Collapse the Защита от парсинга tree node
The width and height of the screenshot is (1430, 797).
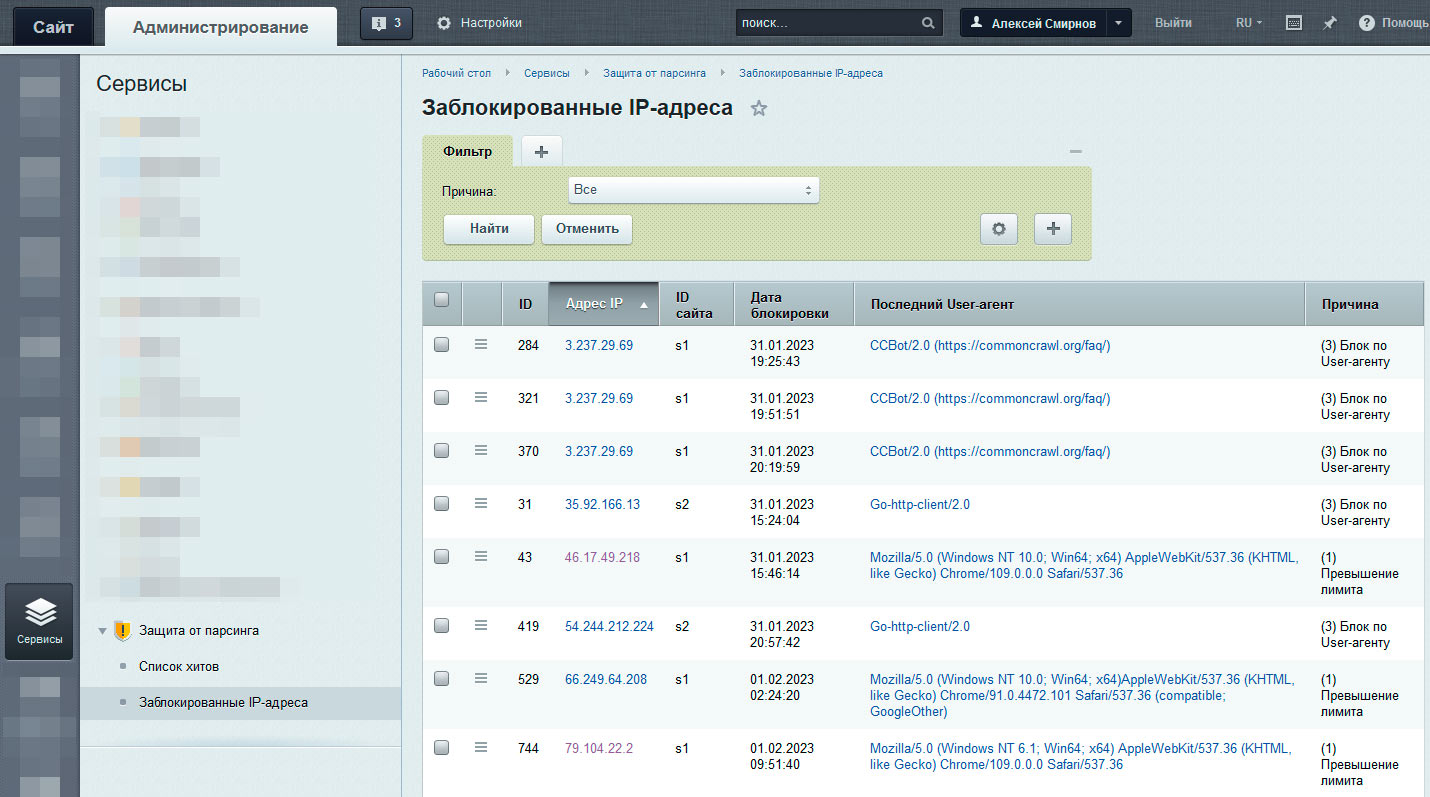pos(102,632)
